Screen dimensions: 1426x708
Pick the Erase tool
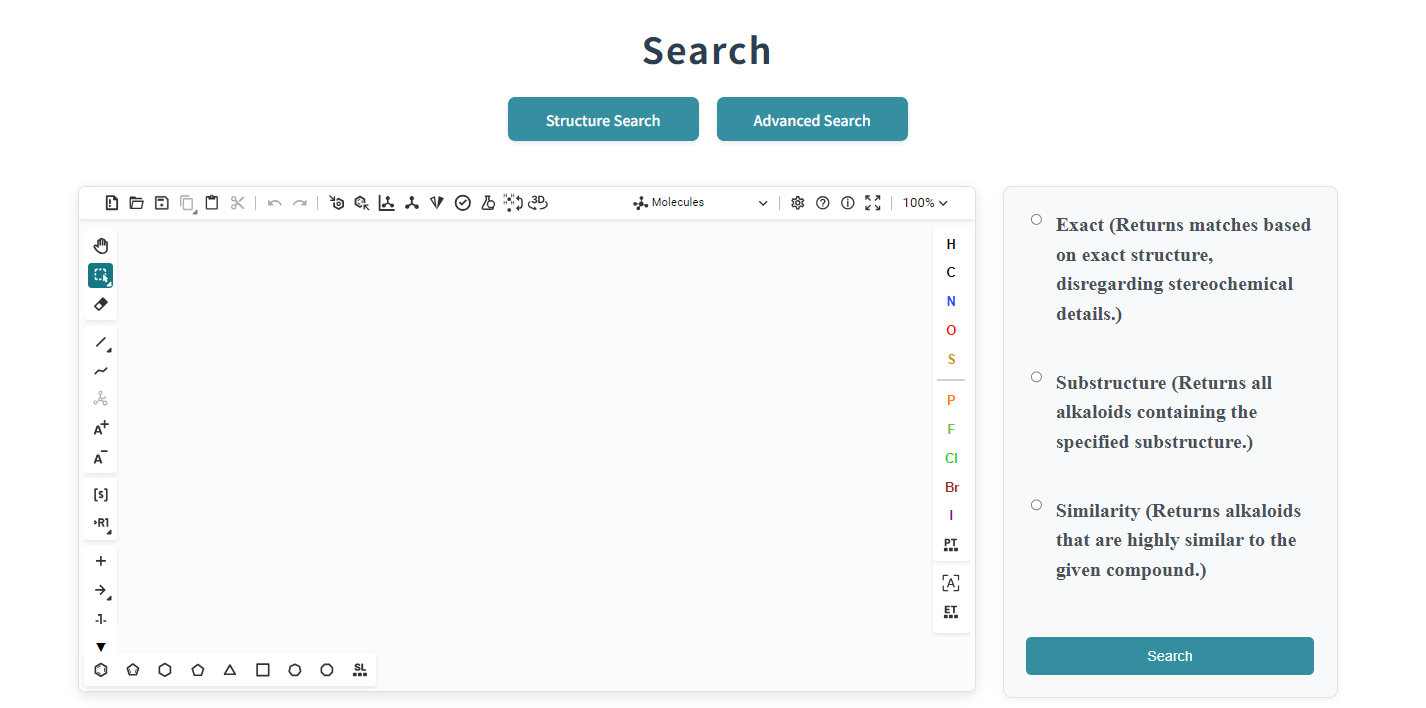pos(101,304)
